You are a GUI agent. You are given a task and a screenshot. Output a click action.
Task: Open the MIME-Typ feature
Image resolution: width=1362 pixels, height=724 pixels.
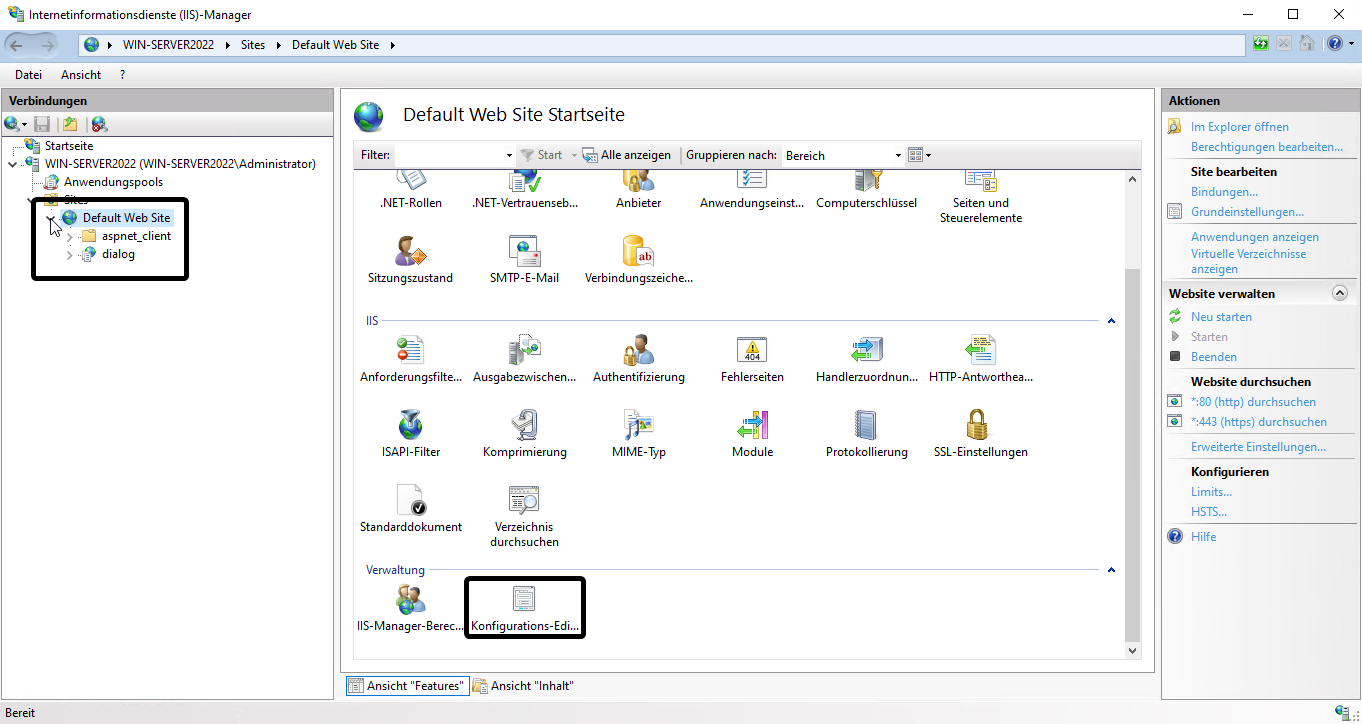point(638,434)
